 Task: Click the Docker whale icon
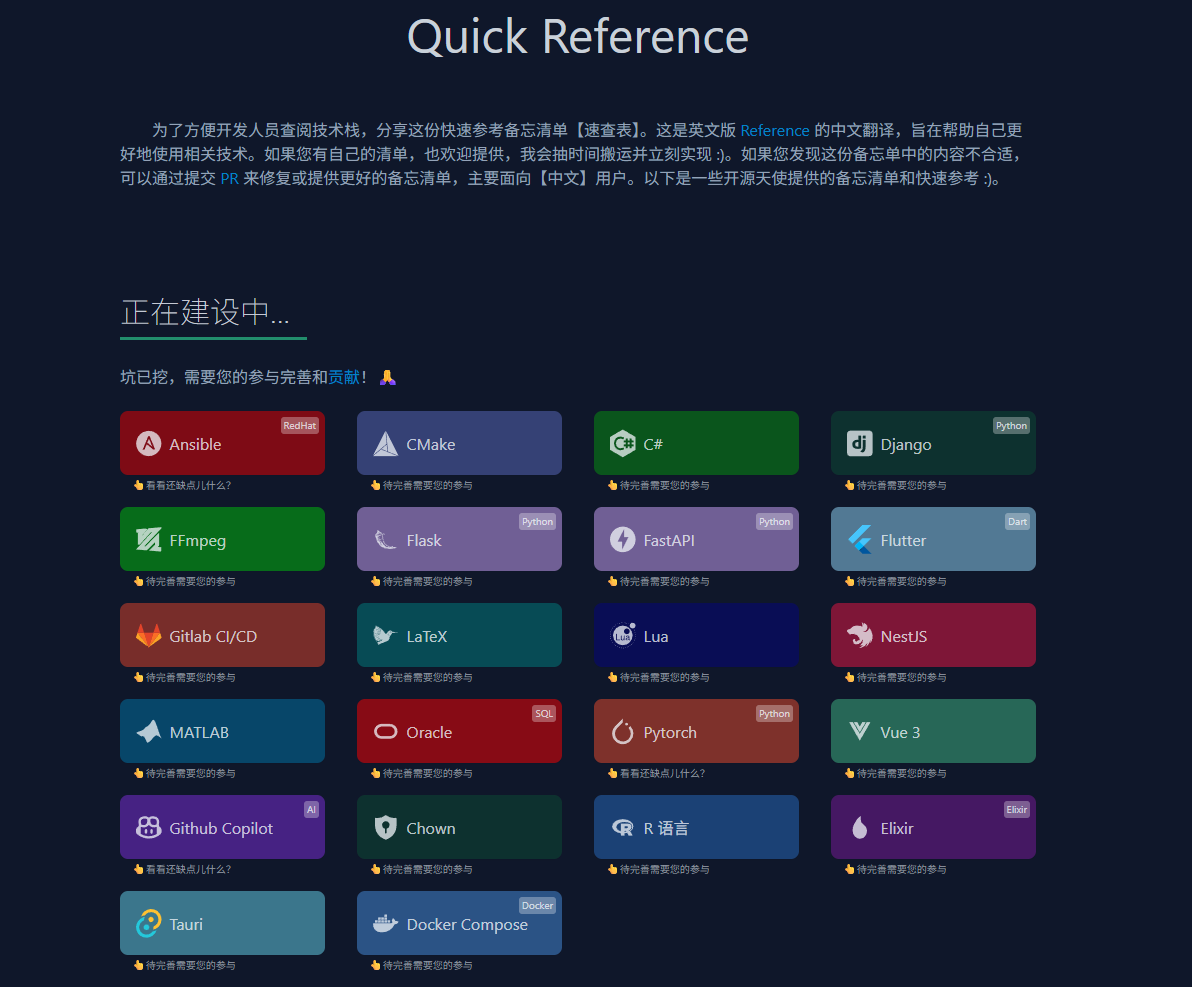[x=385, y=923]
